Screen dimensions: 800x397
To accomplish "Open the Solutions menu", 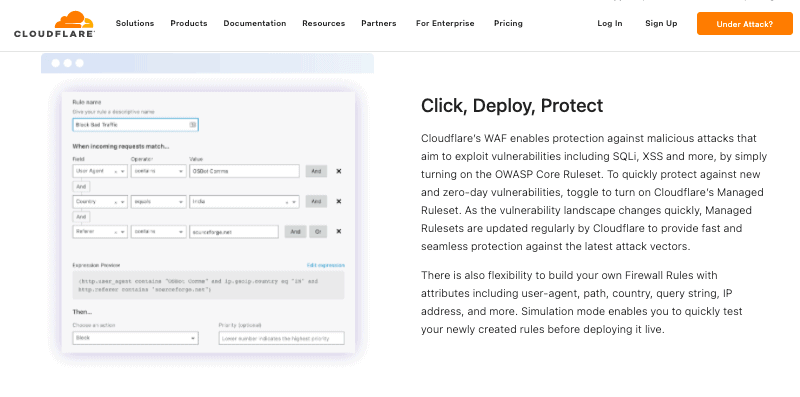I will pos(135,23).
